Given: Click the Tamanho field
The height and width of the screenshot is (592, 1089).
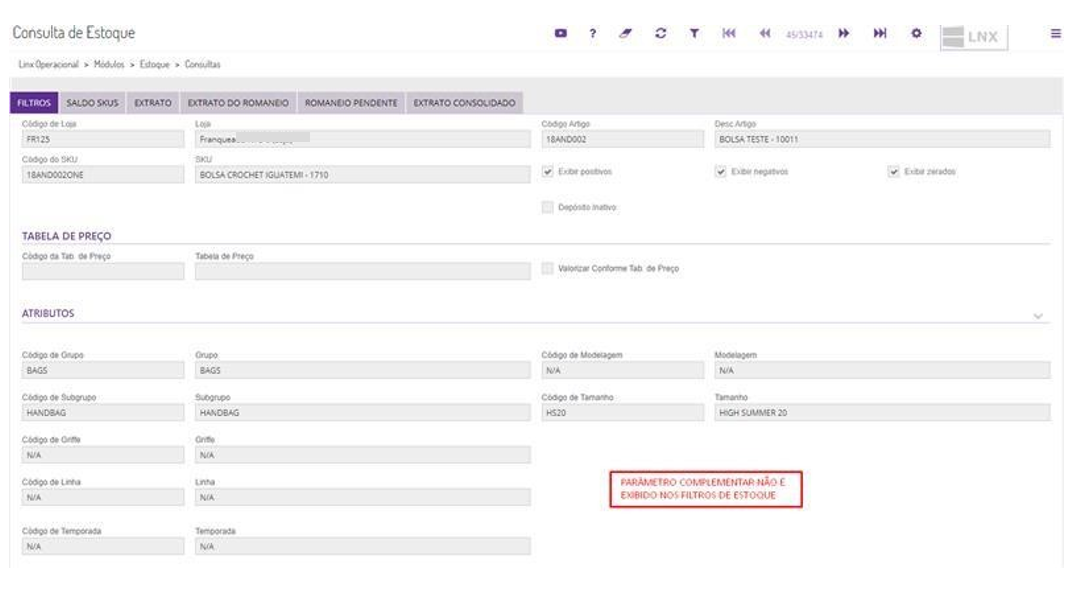Looking at the screenshot, I should [882, 413].
